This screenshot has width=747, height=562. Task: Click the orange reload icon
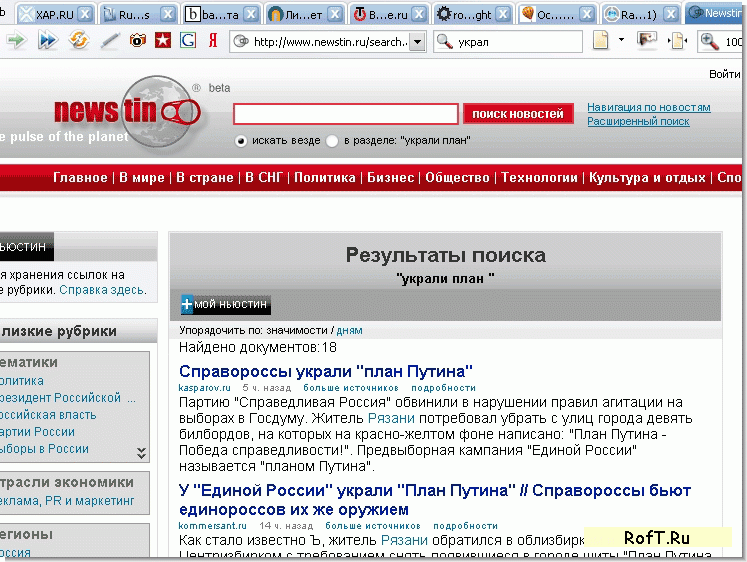coord(77,41)
